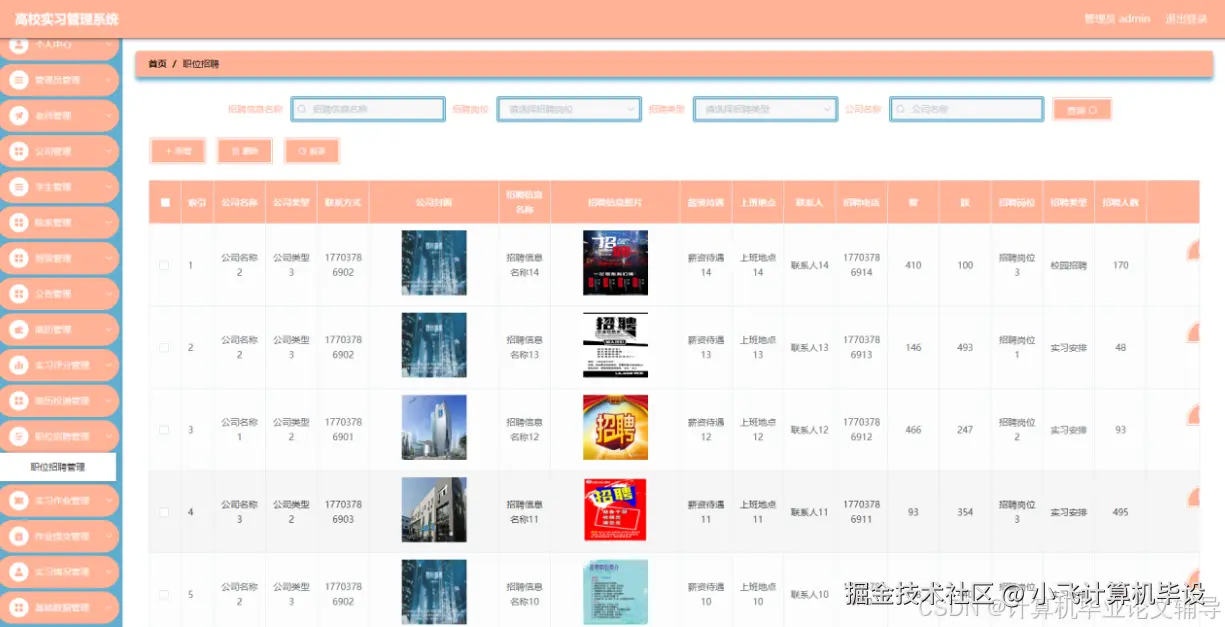
Task: Open company cover image in row 3
Action: click(434, 428)
